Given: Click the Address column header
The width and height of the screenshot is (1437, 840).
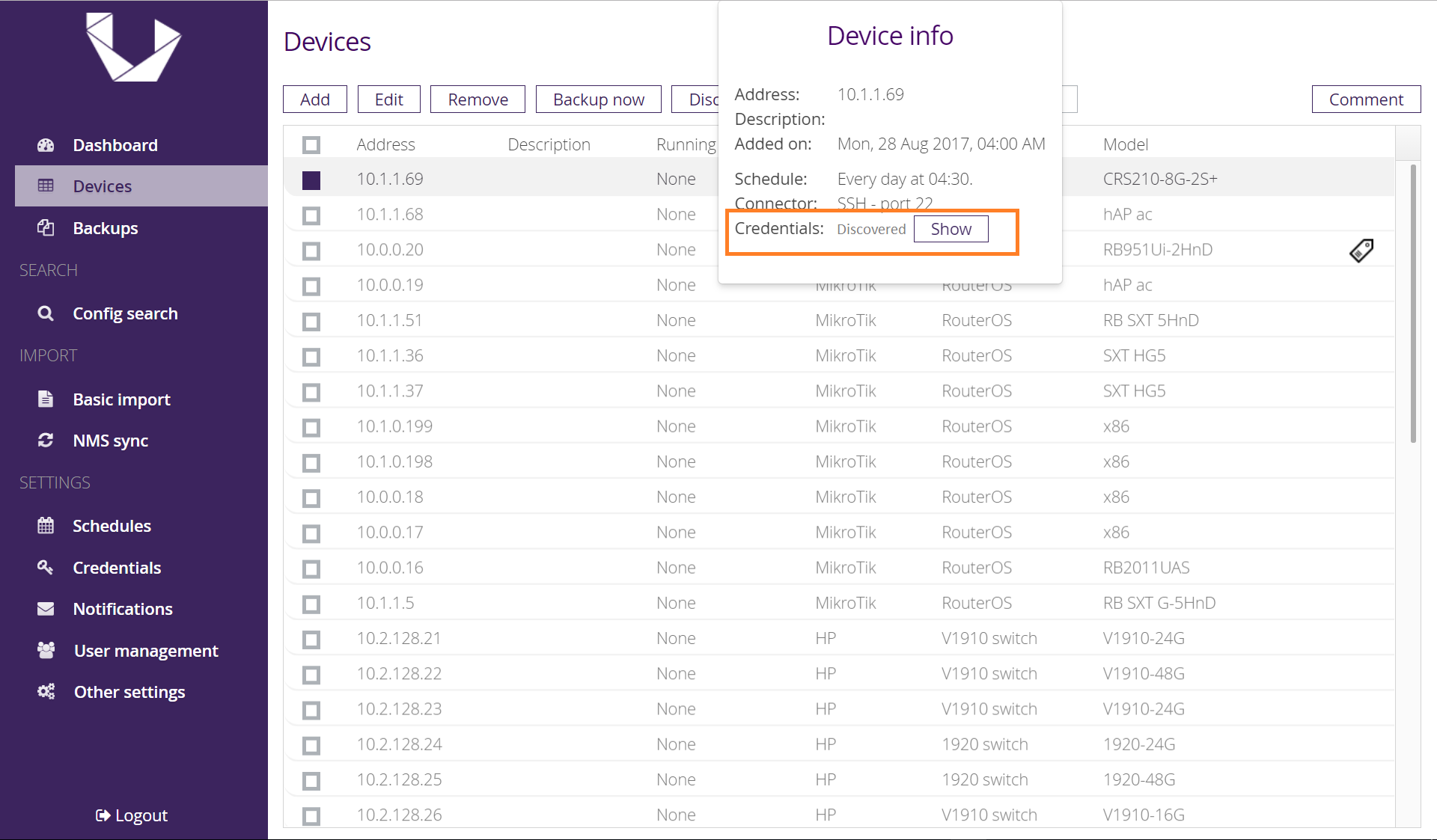Looking at the screenshot, I should point(385,144).
